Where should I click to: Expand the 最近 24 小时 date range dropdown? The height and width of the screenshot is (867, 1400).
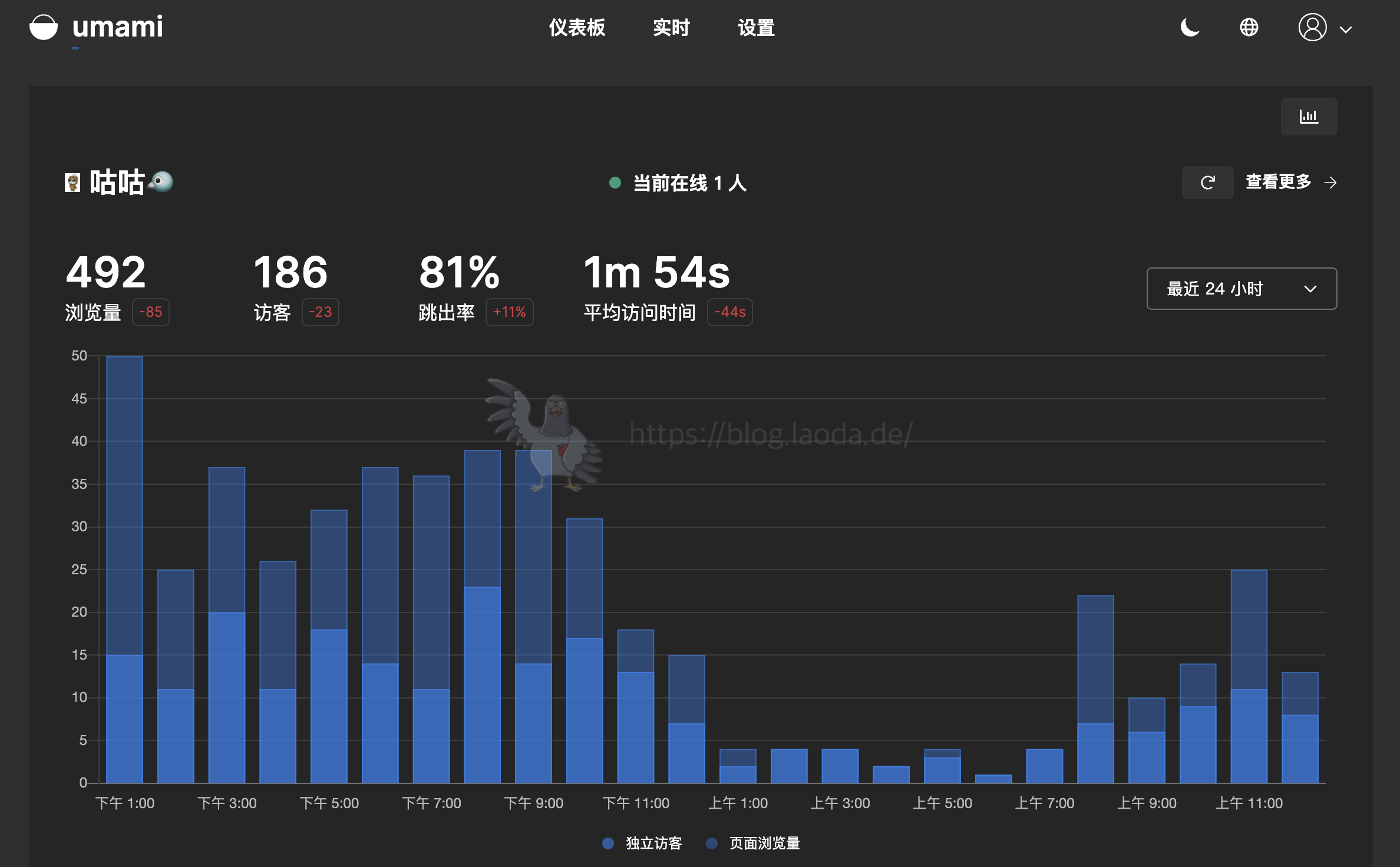pos(1215,289)
